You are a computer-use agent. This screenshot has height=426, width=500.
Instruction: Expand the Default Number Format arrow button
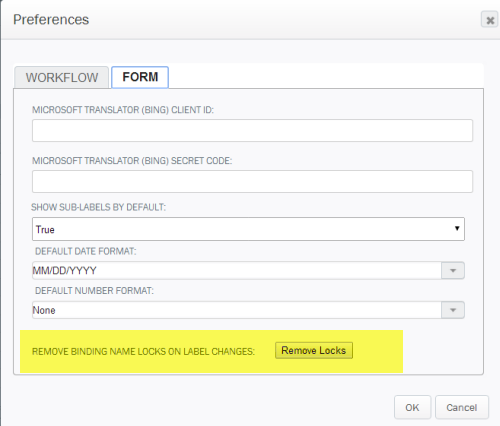click(453, 310)
